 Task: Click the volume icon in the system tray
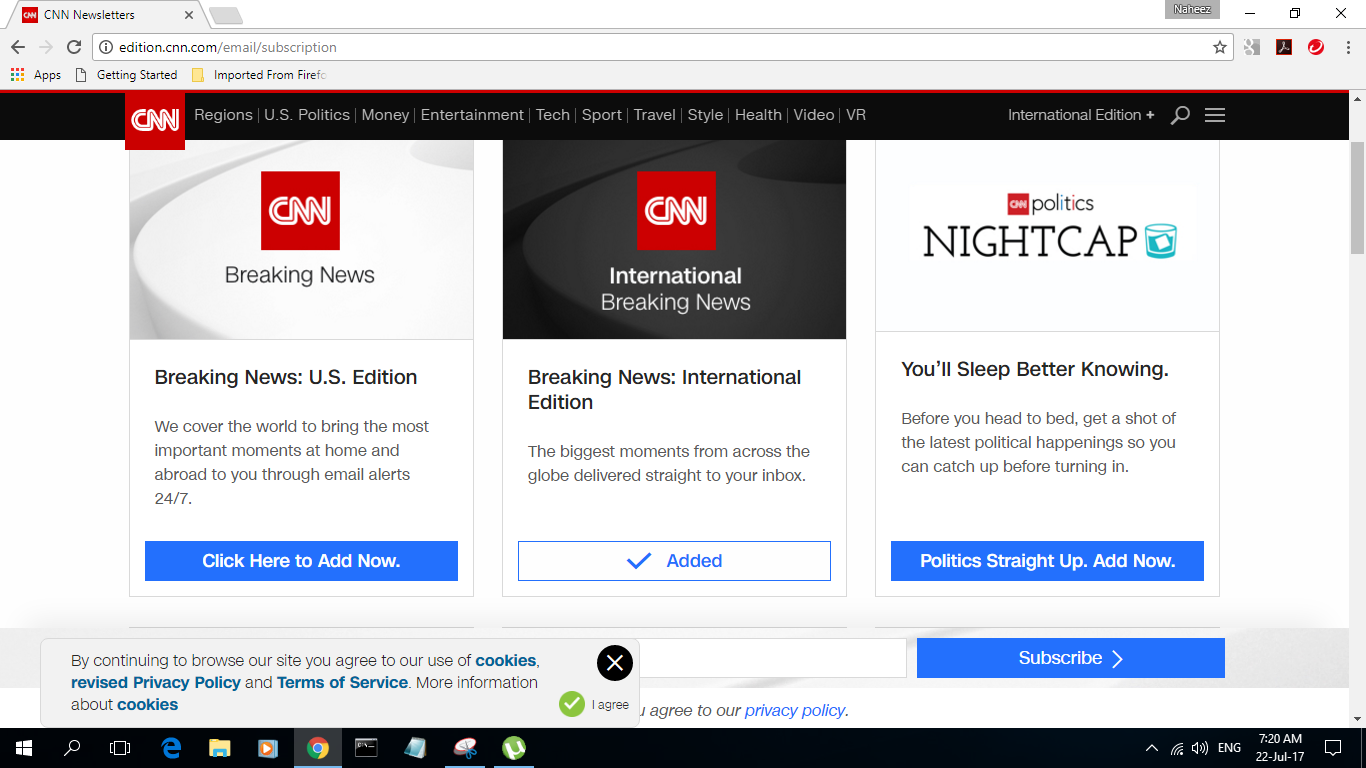click(1200, 748)
